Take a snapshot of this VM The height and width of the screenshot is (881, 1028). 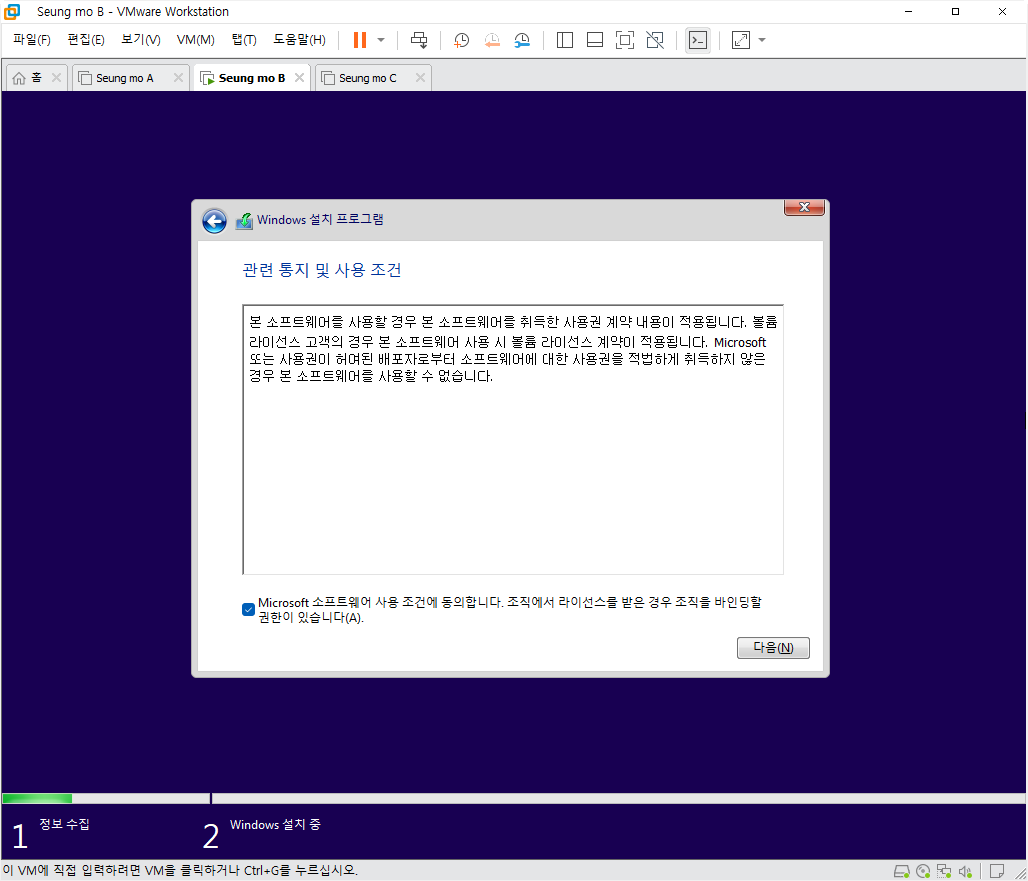point(462,40)
